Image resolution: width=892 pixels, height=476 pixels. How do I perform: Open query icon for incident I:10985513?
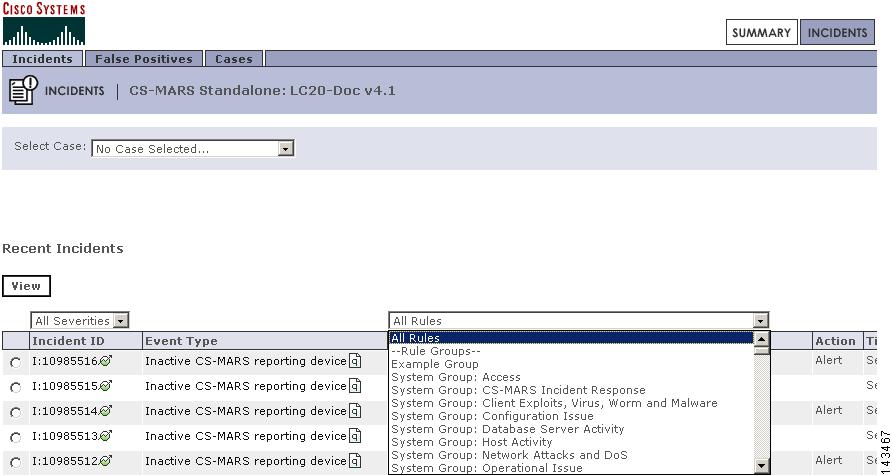pos(355,436)
